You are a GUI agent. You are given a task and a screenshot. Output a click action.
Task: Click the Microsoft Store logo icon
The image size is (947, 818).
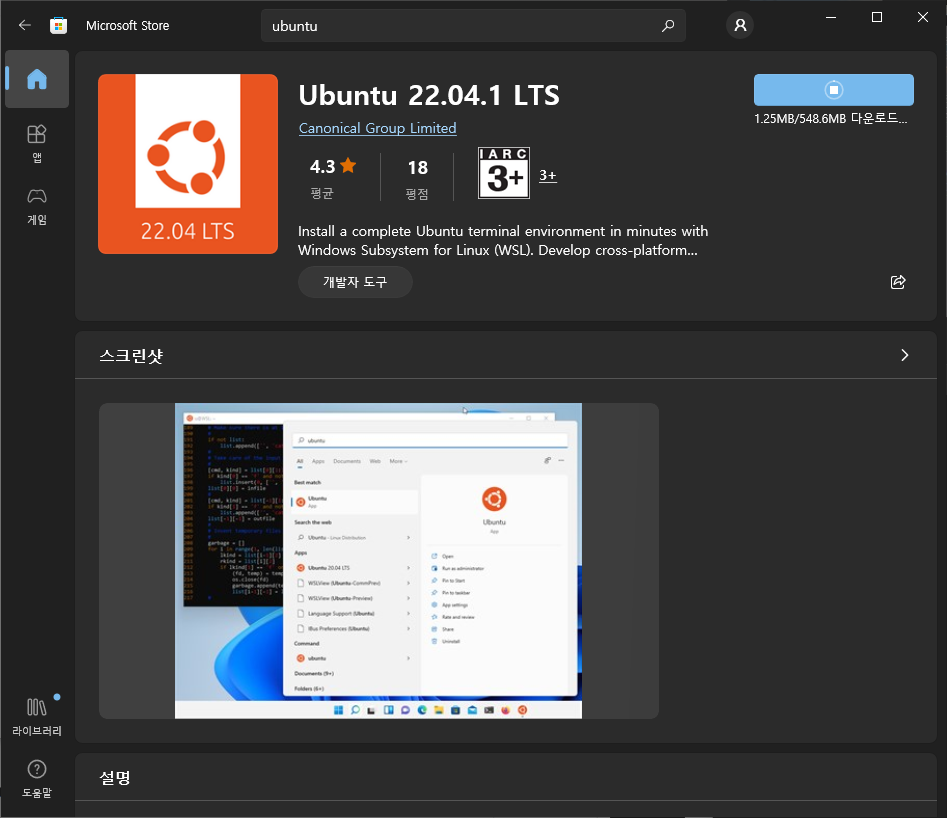point(59,25)
